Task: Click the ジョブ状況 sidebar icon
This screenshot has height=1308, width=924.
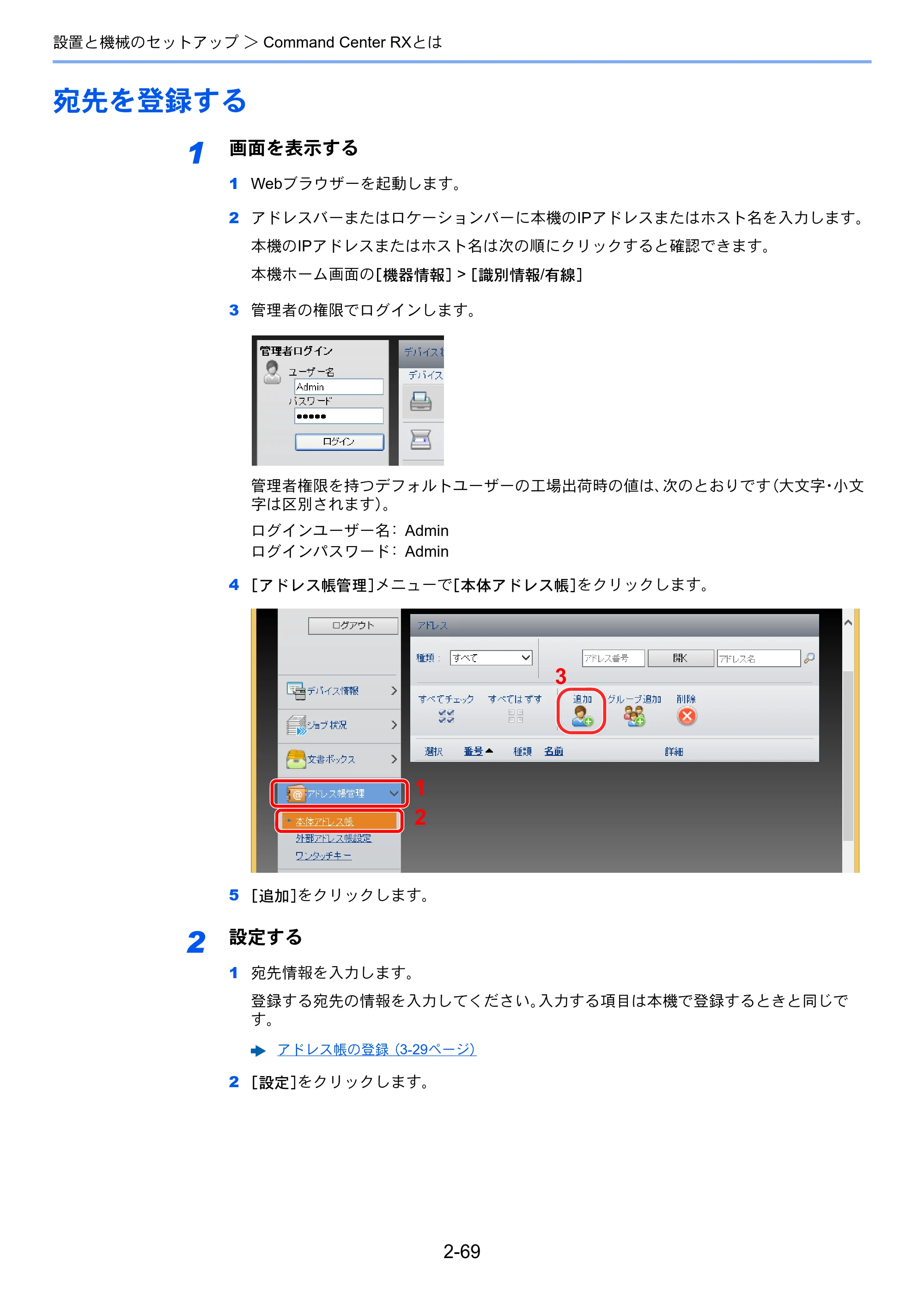Action: pyautogui.click(x=296, y=725)
